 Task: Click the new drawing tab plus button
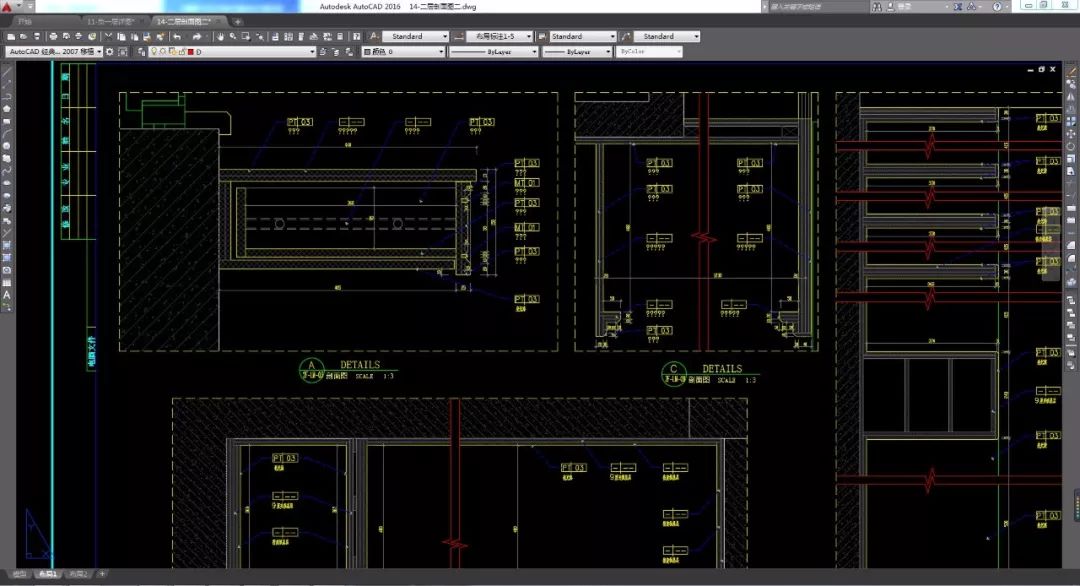click(238, 21)
